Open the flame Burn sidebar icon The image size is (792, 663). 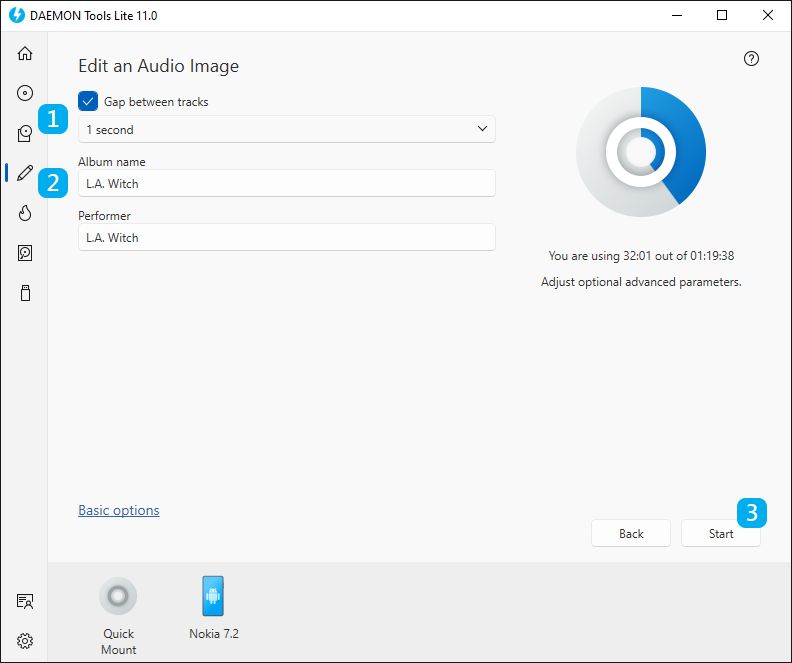click(25, 213)
